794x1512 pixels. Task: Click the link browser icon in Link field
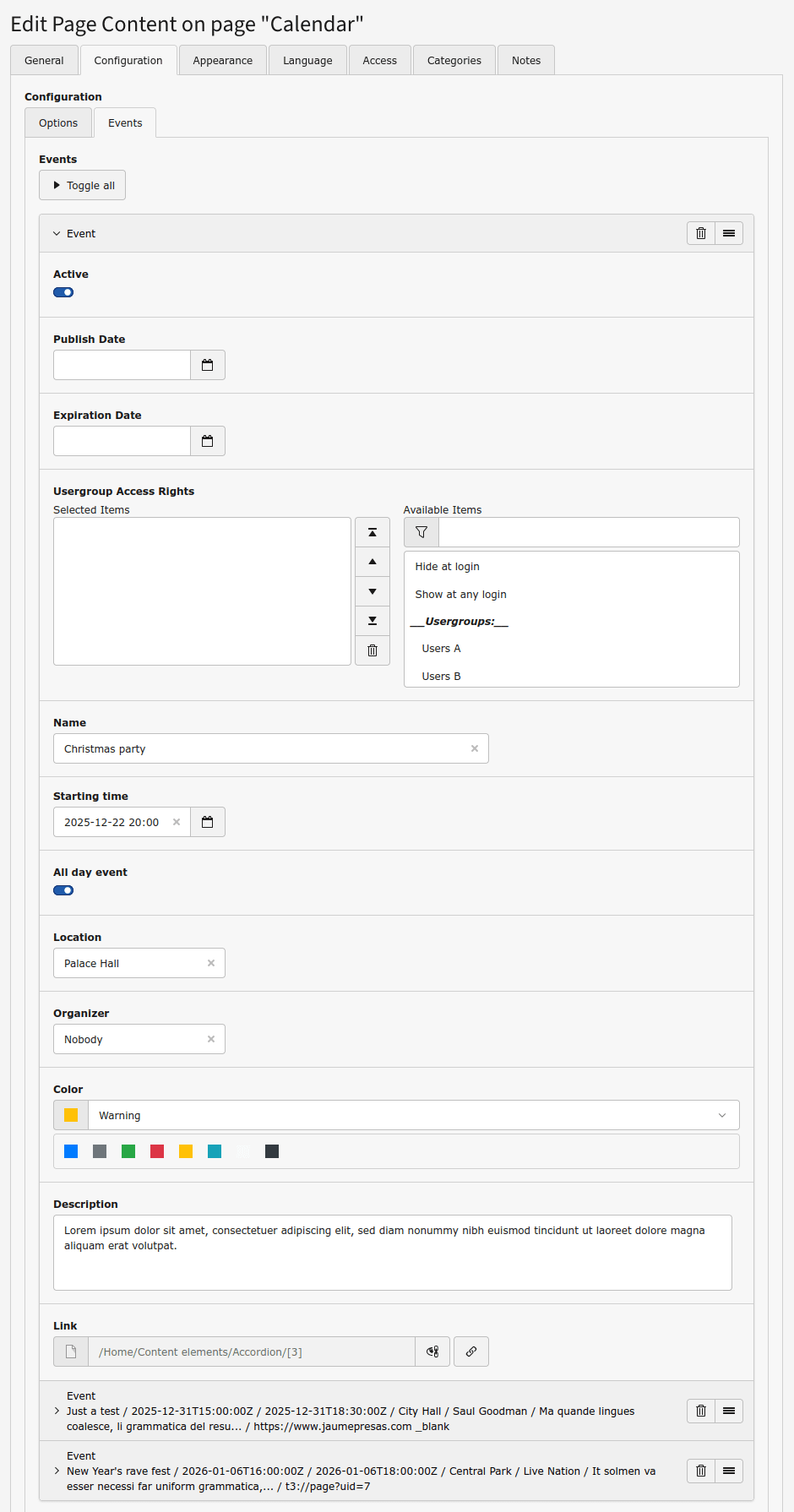471,1352
